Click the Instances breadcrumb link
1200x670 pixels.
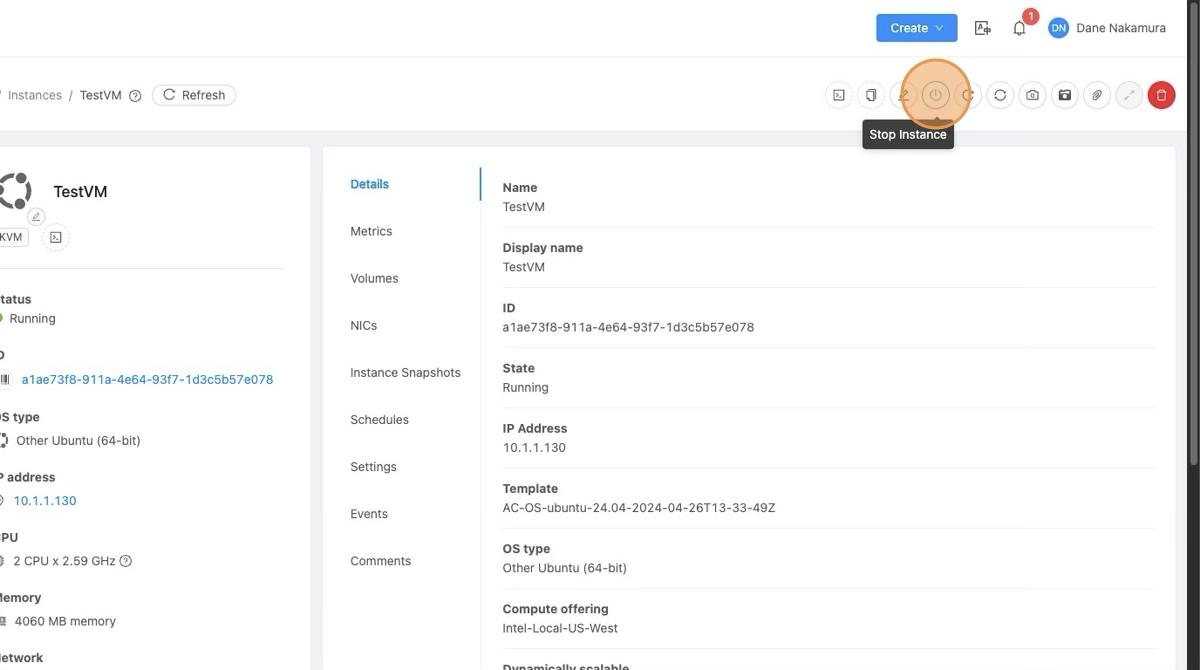(34, 95)
